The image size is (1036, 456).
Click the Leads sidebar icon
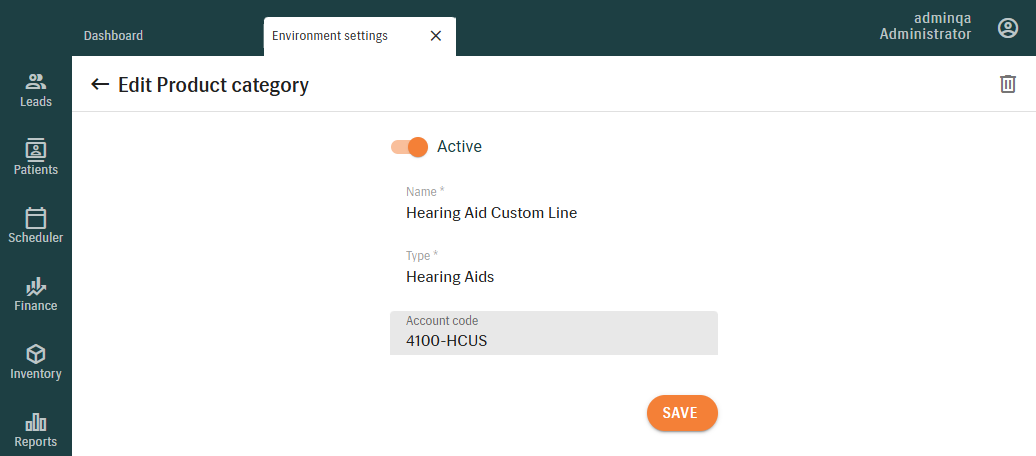[36, 82]
